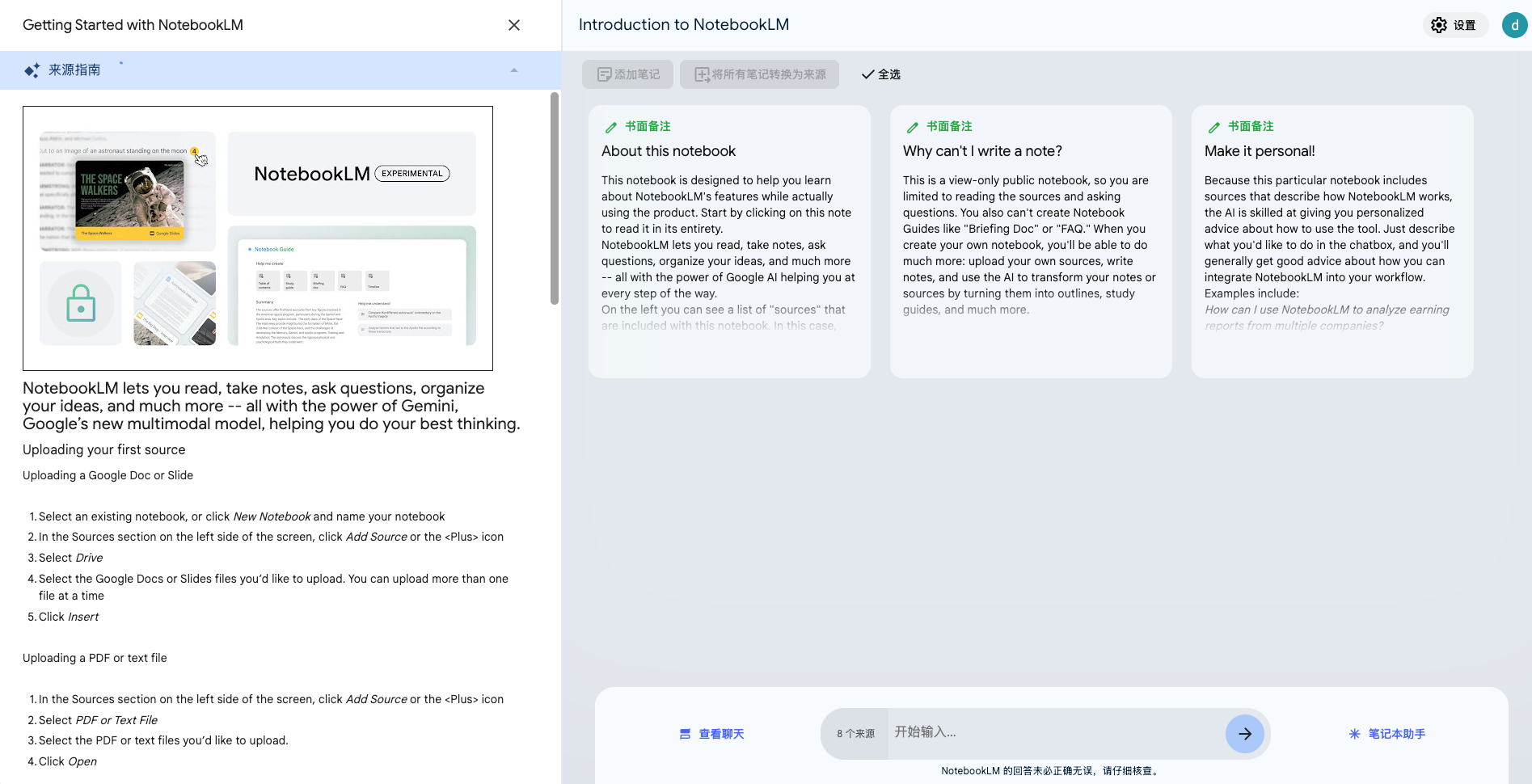Click the add note icon

(x=604, y=74)
